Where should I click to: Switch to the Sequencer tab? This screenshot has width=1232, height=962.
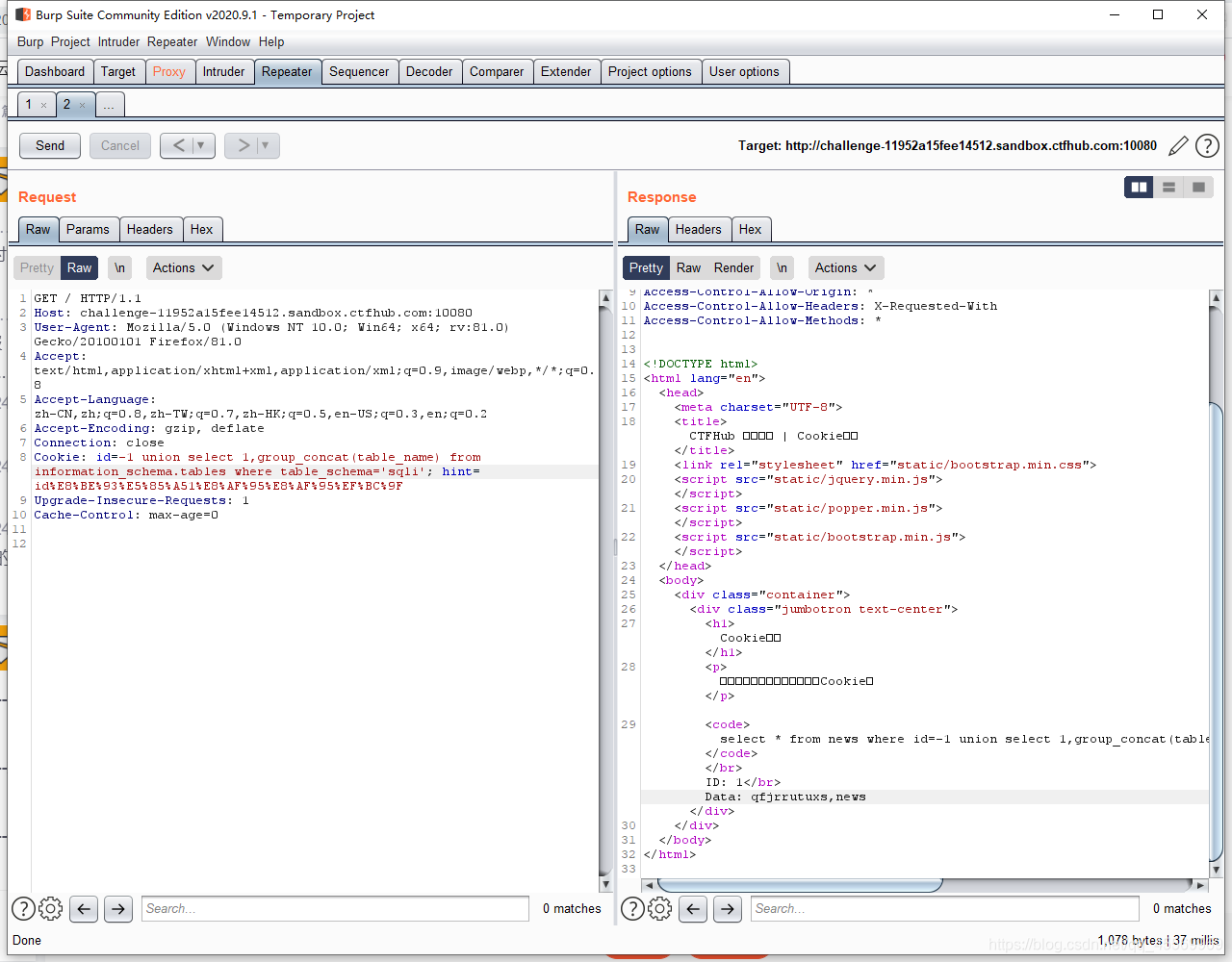click(x=359, y=71)
